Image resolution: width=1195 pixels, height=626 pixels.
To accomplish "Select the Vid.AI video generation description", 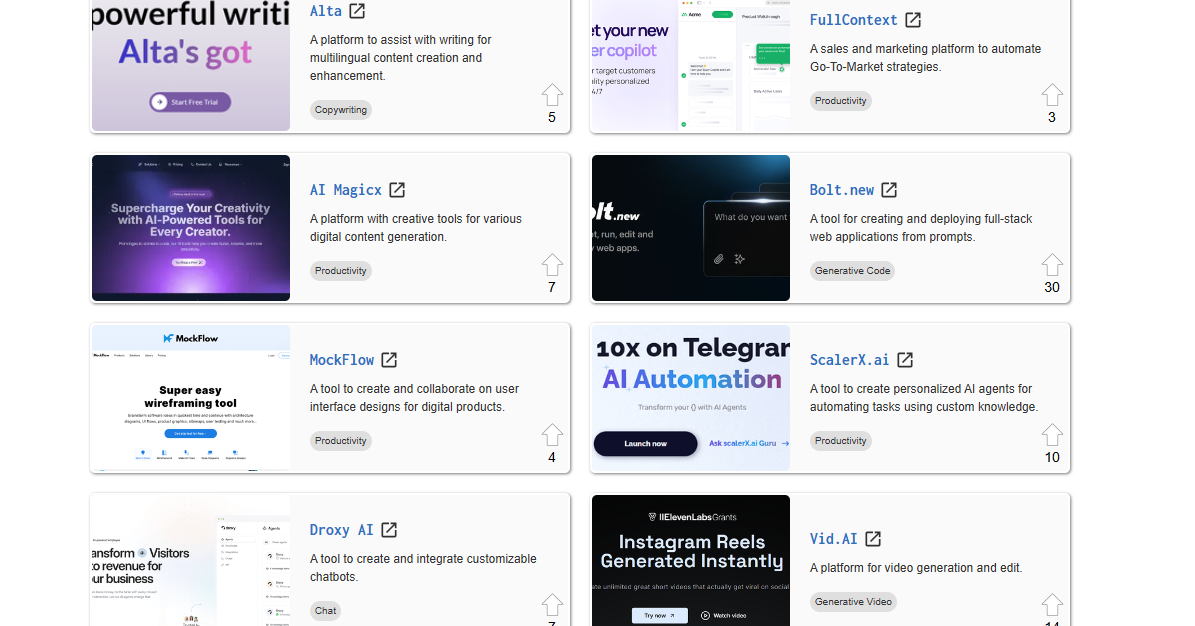I will [x=916, y=568].
